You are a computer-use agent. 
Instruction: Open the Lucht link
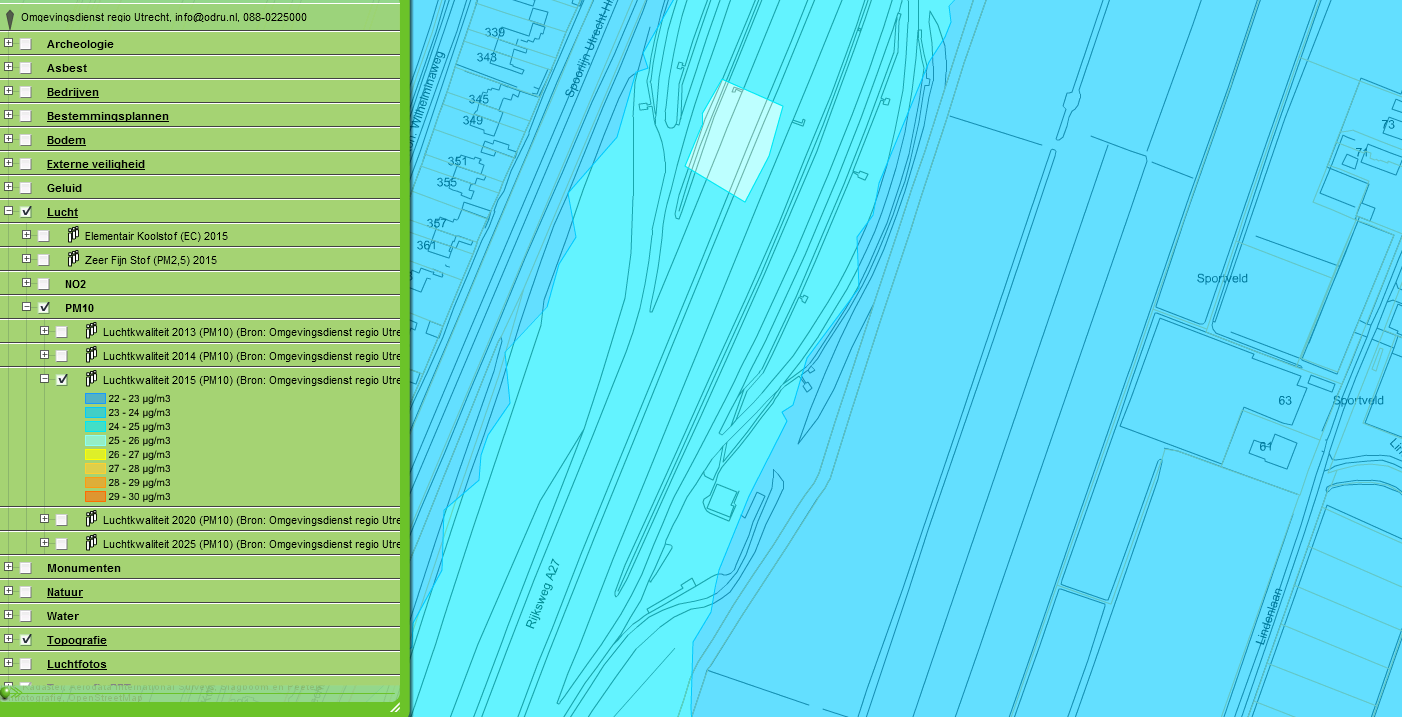62,212
